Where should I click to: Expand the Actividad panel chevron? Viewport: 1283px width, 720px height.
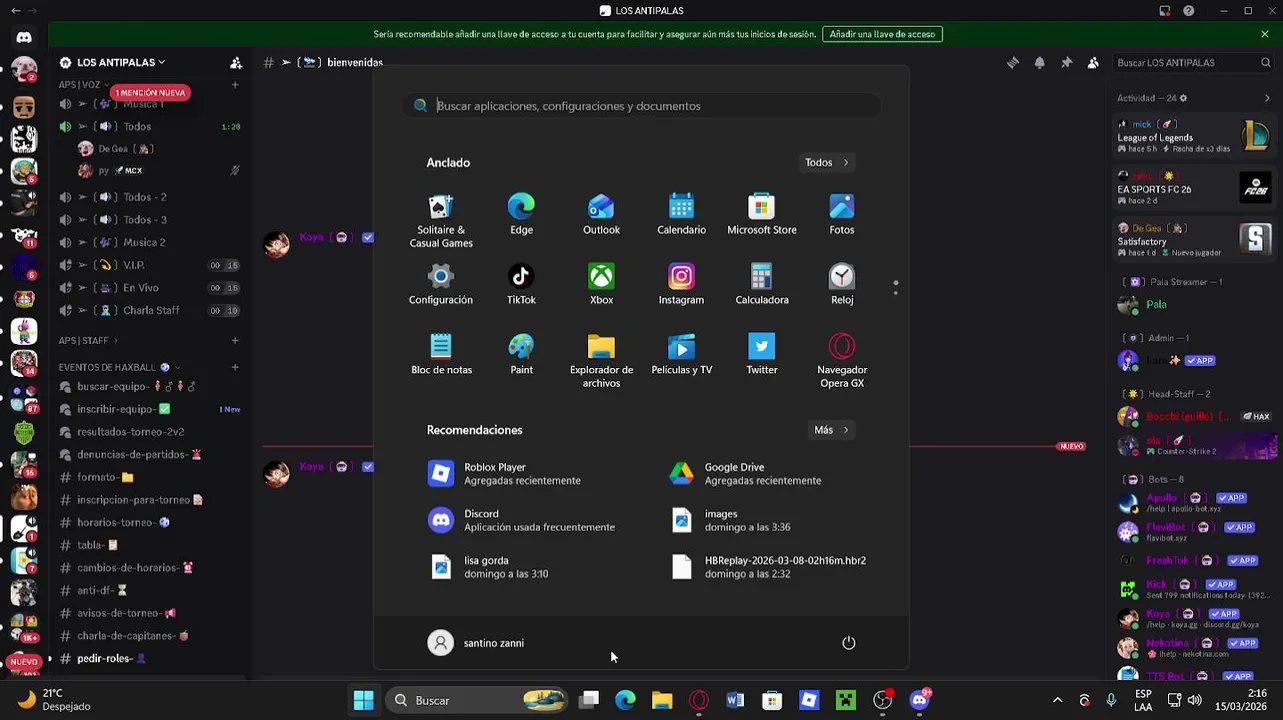(1267, 98)
